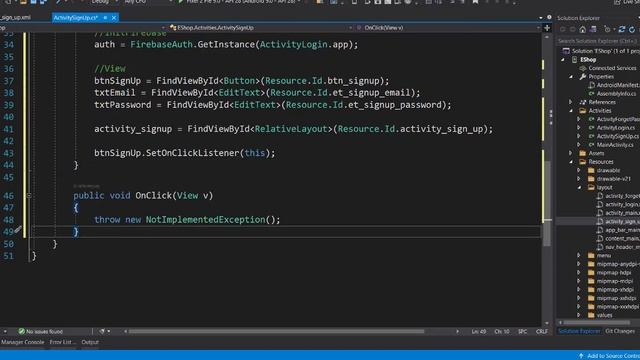Click the green No issues found checkmark
Viewport: 640px width, 360px height.
coord(22,331)
